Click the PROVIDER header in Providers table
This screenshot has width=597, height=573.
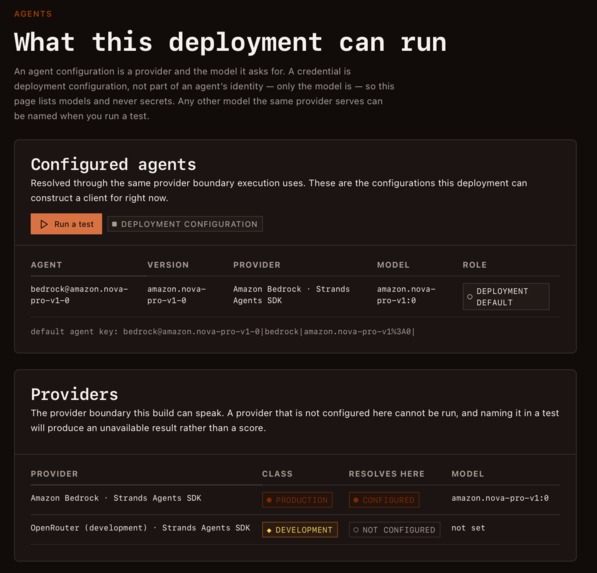(54, 474)
